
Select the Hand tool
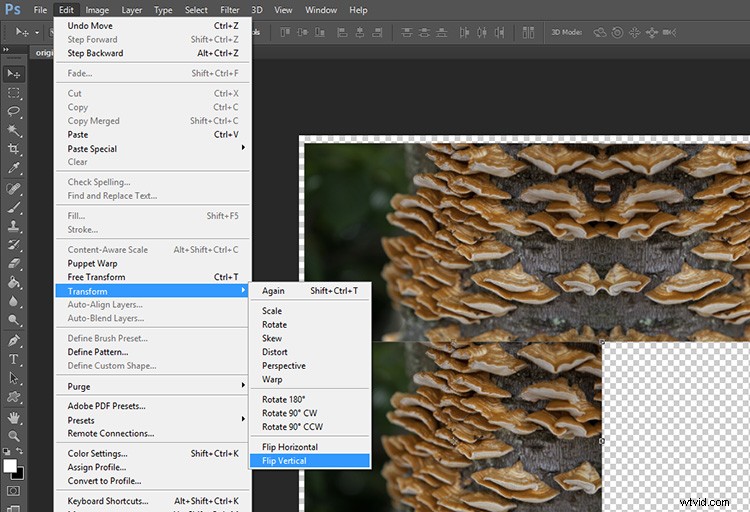pos(13,417)
